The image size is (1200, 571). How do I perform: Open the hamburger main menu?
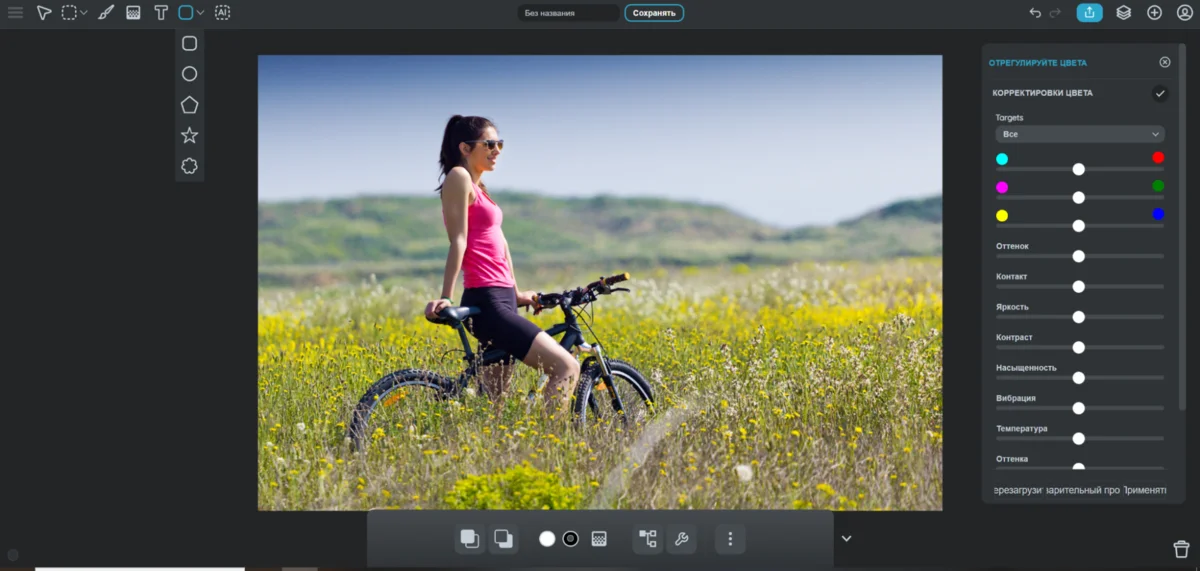(x=15, y=13)
